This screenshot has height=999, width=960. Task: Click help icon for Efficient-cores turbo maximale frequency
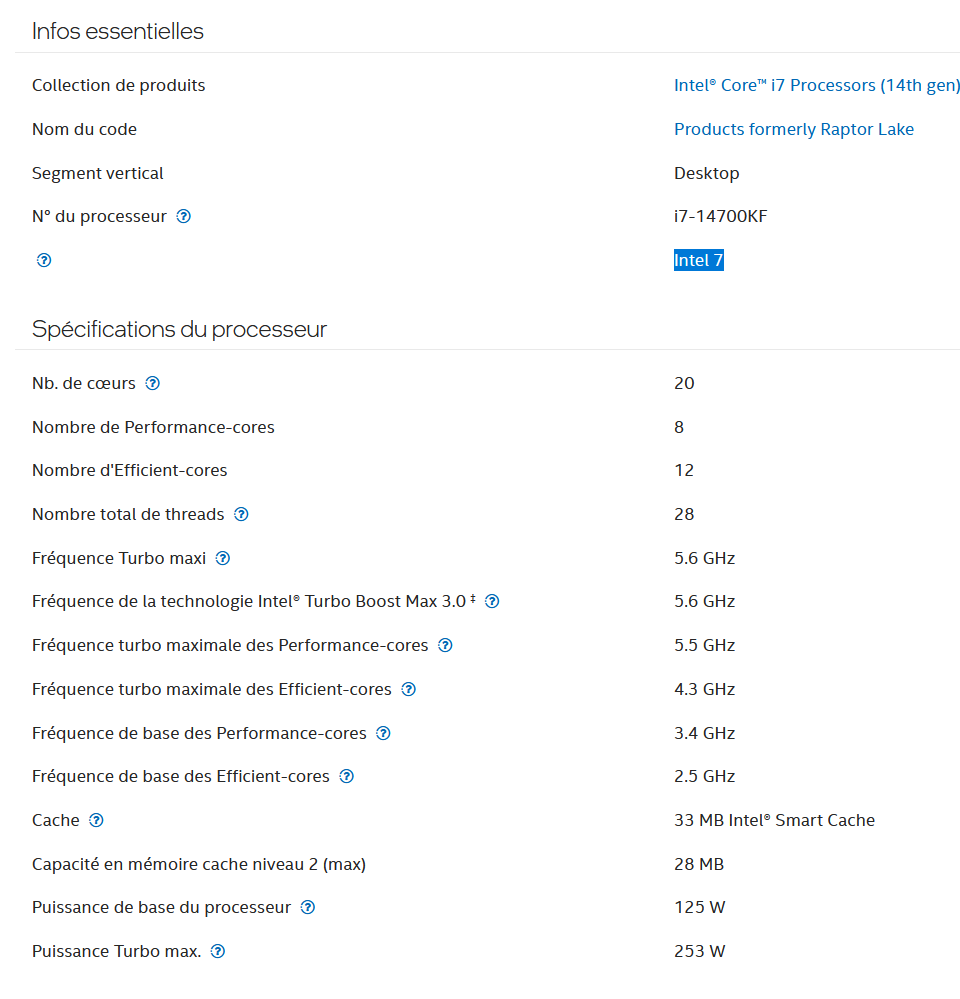pyautogui.click(x=408, y=689)
